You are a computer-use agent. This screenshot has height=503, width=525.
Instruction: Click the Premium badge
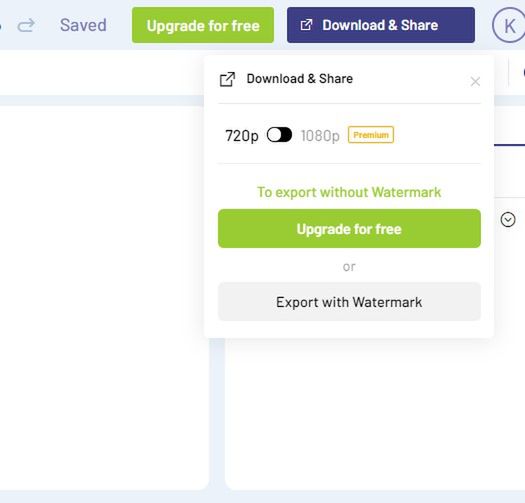click(x=371, y=135)
